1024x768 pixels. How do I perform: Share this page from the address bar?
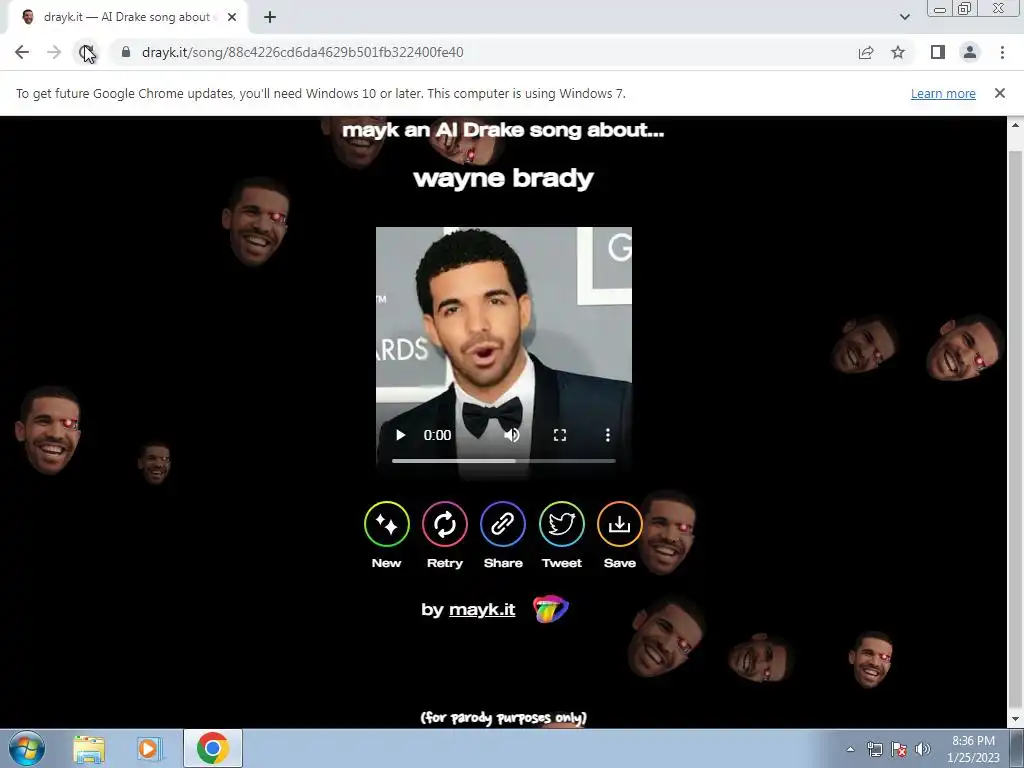pyautogui.click(x=866, y=52)
